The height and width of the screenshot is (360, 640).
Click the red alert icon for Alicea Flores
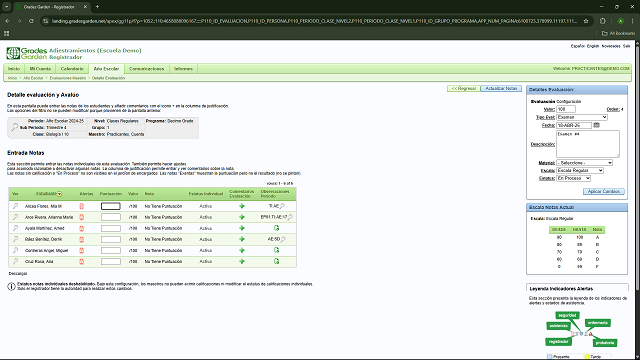pos(82,206)
